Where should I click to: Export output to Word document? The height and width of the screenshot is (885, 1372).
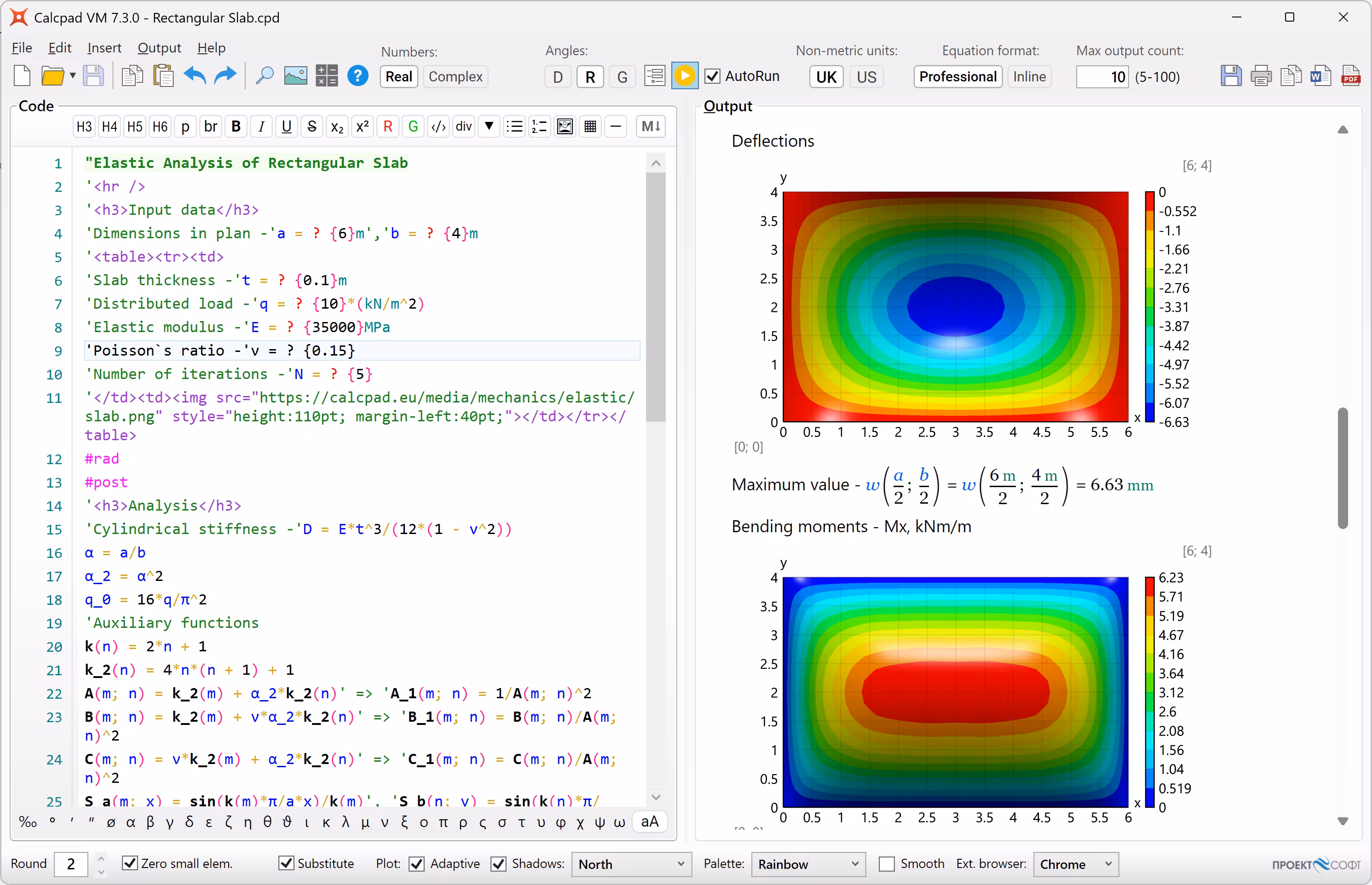(1320, 76)
